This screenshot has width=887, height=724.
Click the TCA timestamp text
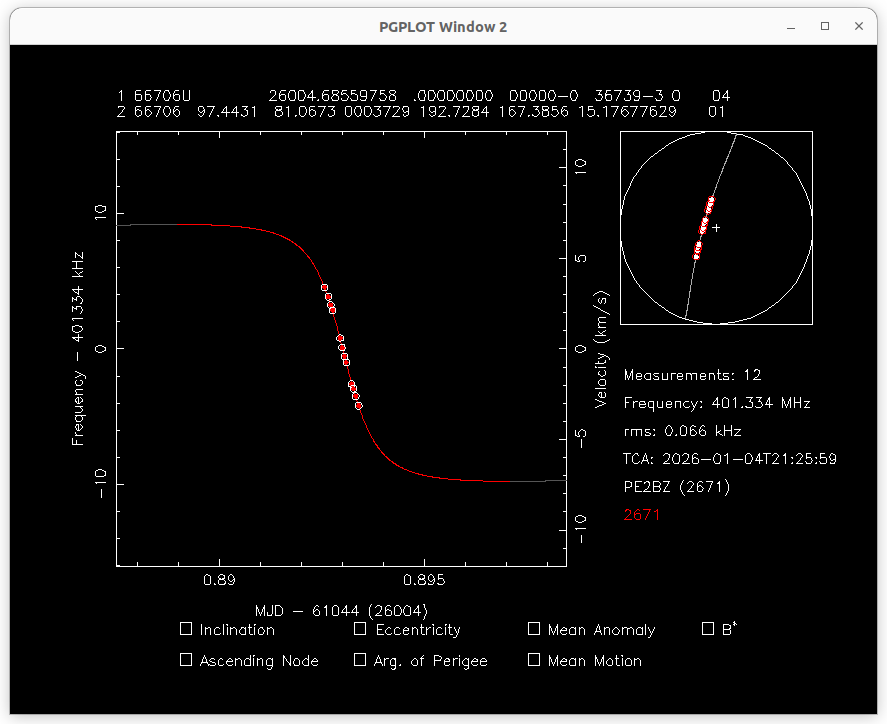[x=730, y=459]
